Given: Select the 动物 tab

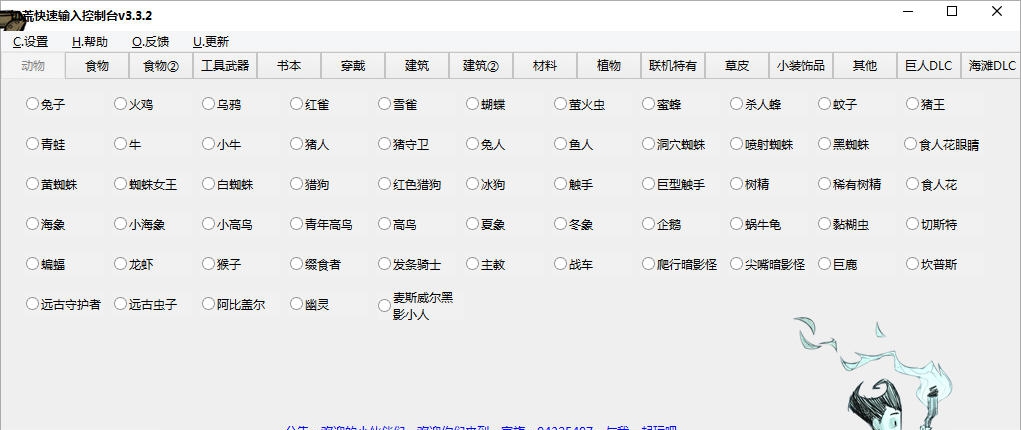Looking at the screenshot, I should 33,65.
